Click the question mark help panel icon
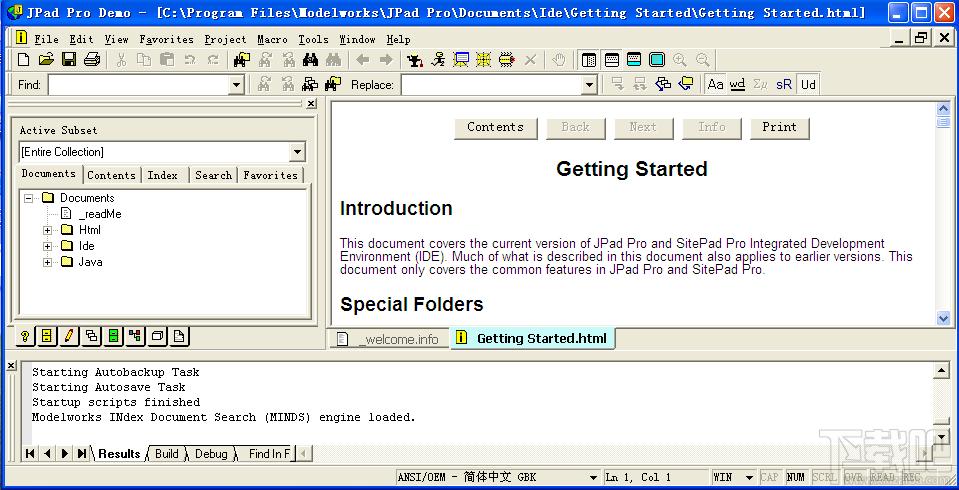959x490 pixels. [x=25, y=336]
